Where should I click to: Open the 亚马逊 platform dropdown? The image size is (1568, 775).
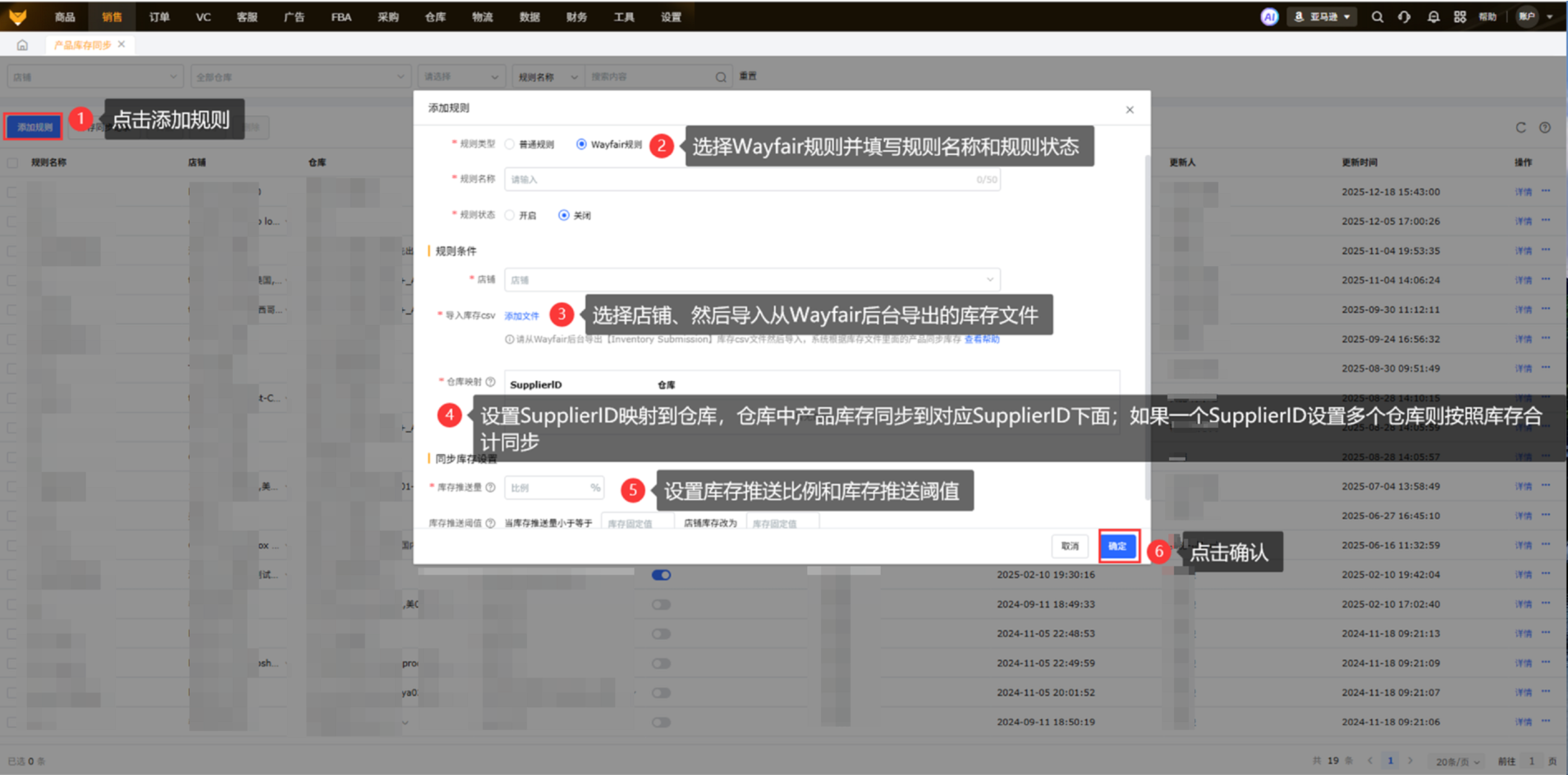point(1322,16)
